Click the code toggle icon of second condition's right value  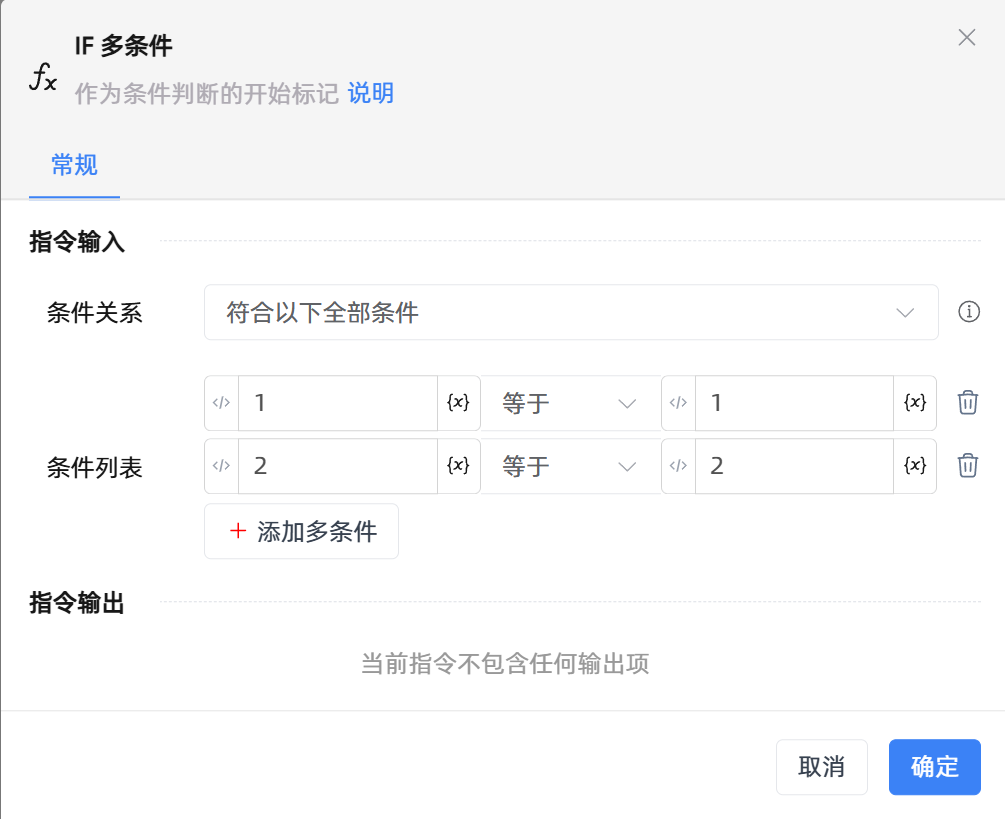[x=678, y=466]
